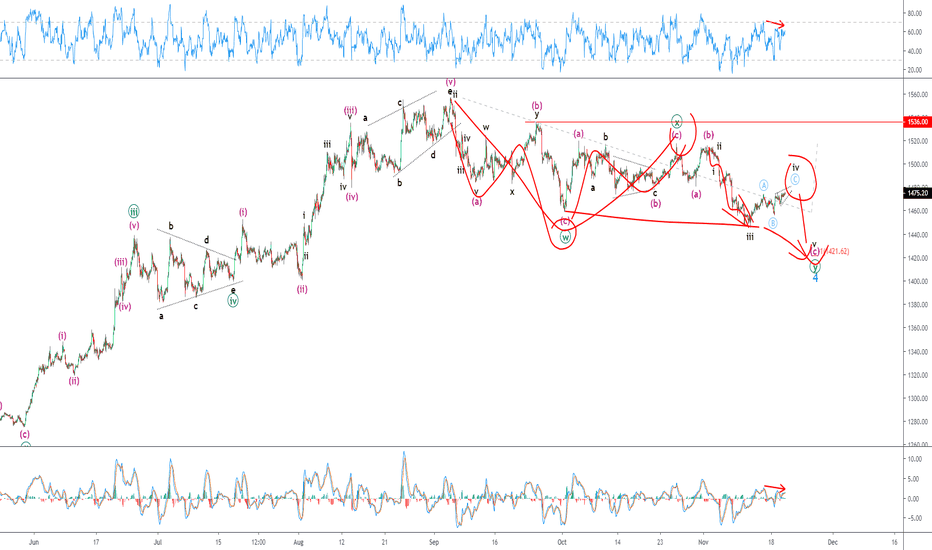Click 10.00 on the lower oscillator scale
Screen dimensions: 932x550
point(915,459)
